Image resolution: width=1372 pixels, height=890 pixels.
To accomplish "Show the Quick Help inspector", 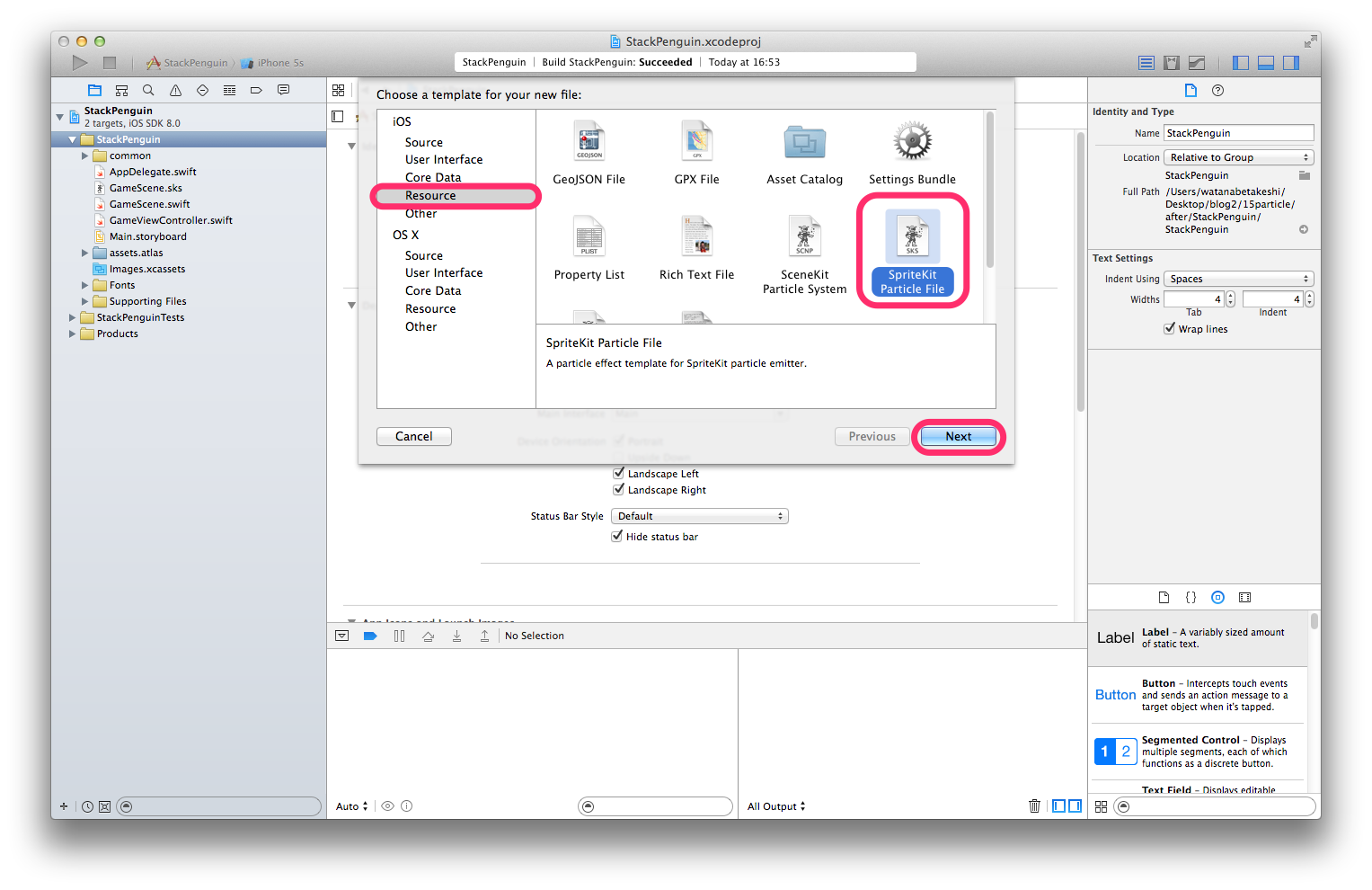I will [x=1217, y=90].
